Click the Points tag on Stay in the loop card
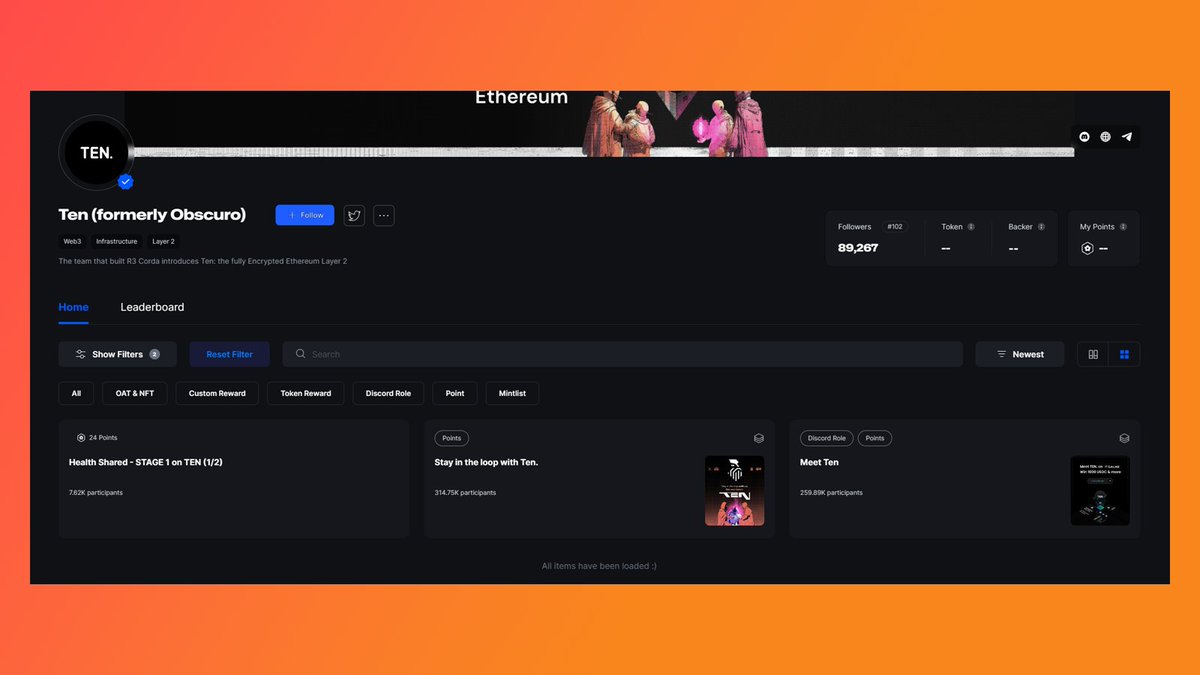 point(452,438)
